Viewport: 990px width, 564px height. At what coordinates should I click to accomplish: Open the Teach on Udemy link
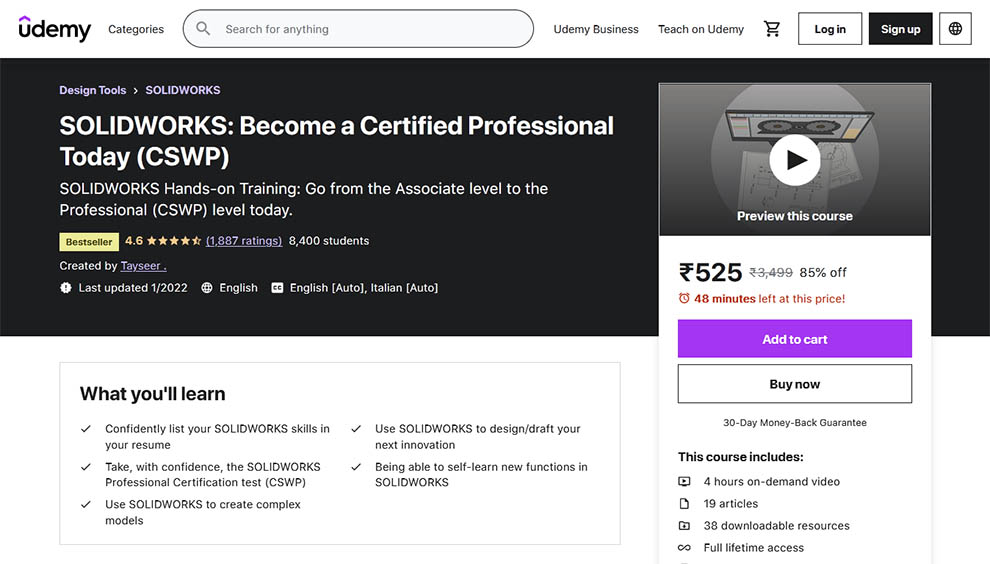pyautogui.click(x=701, y=29)
